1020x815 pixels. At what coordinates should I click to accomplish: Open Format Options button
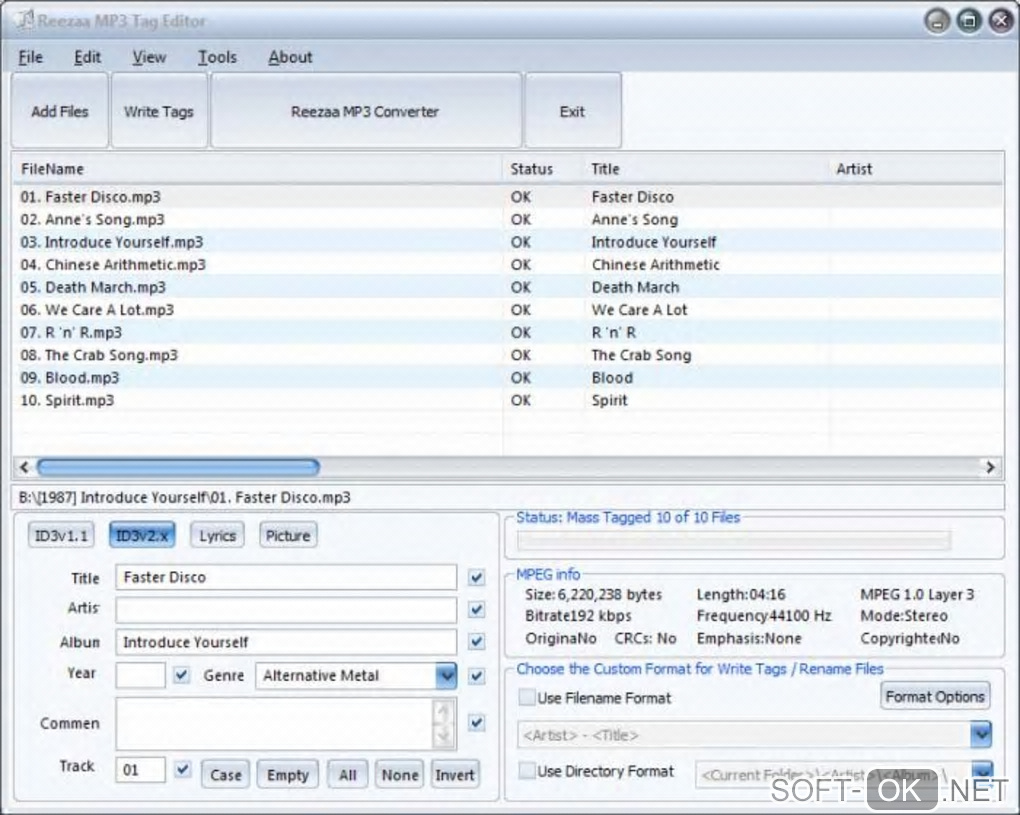935,697
